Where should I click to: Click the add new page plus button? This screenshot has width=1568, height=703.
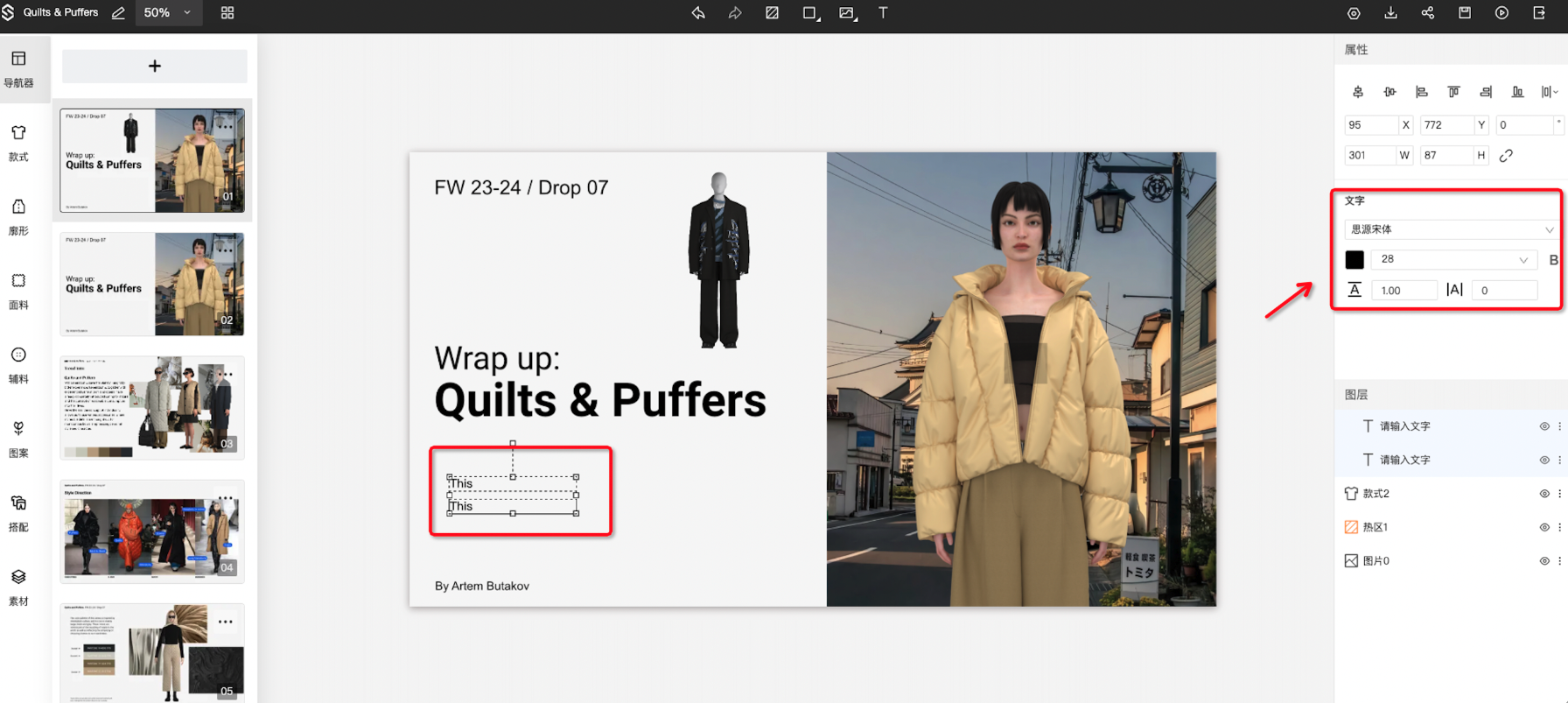(155, 67)
